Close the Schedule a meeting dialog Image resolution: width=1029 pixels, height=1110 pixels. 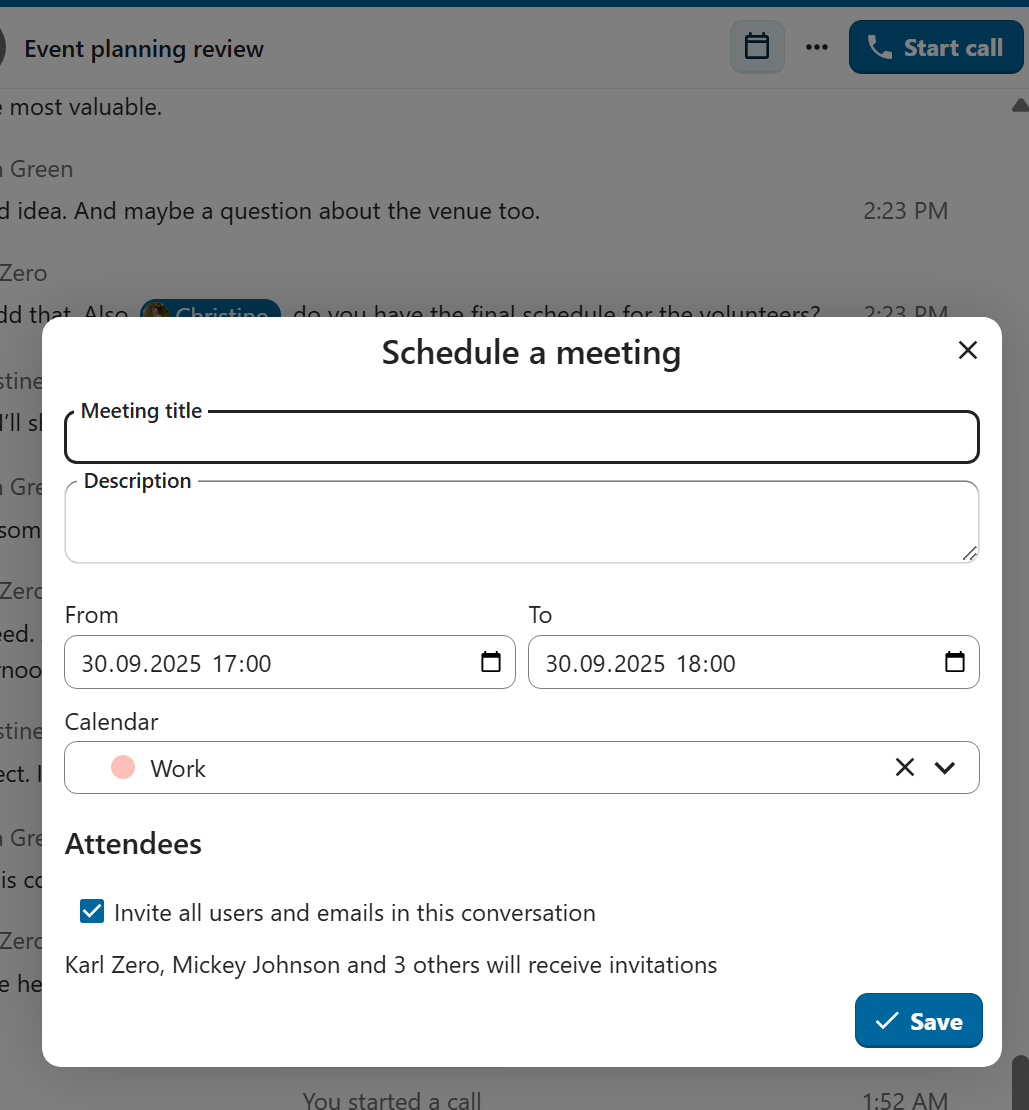click(x=967, y=350)
